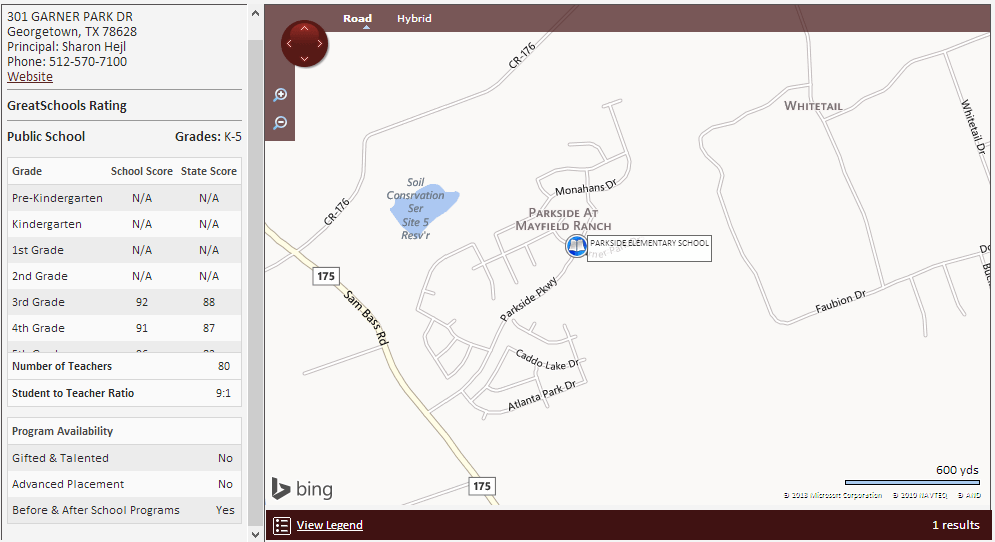995x542 pixels.
Task: Select the 3rd Grade row
Action: (124, 302)
